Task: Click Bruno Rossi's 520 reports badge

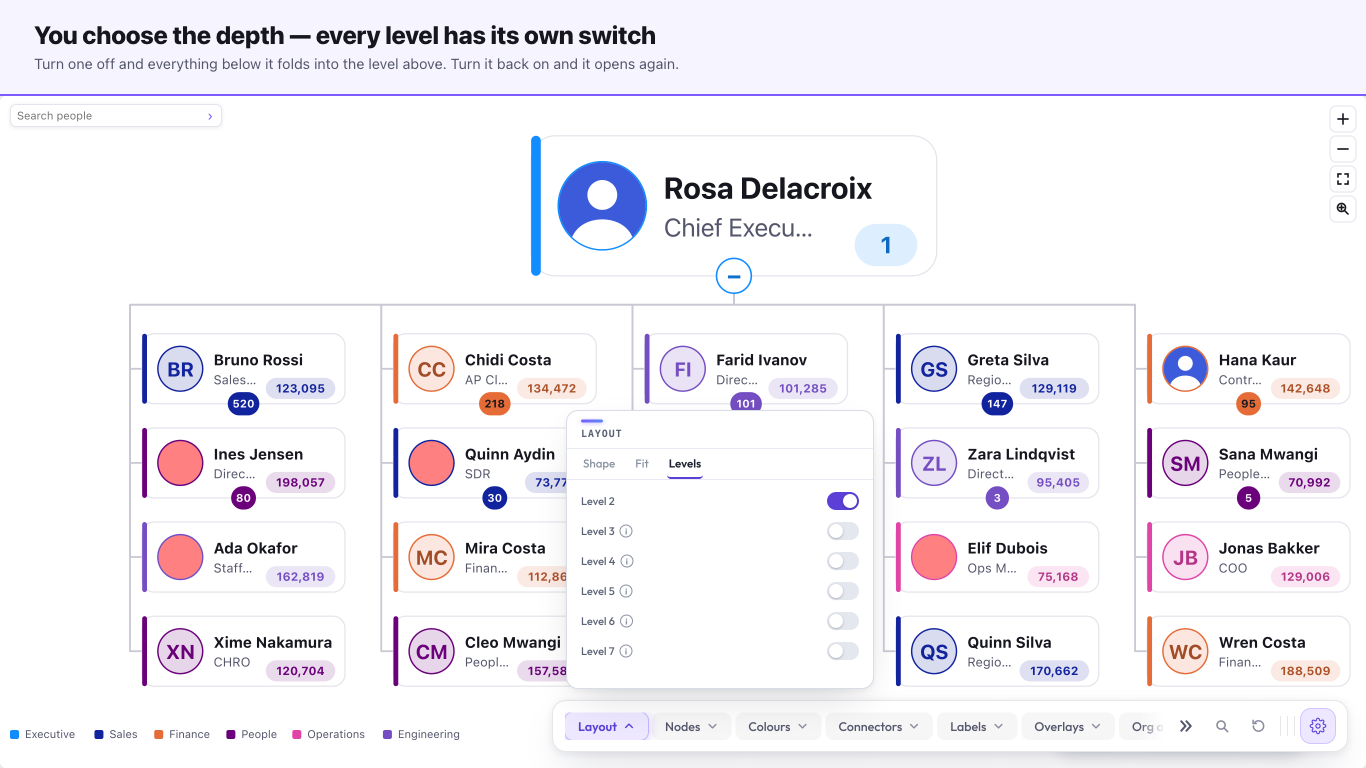Action: click(x=243, y=404)
